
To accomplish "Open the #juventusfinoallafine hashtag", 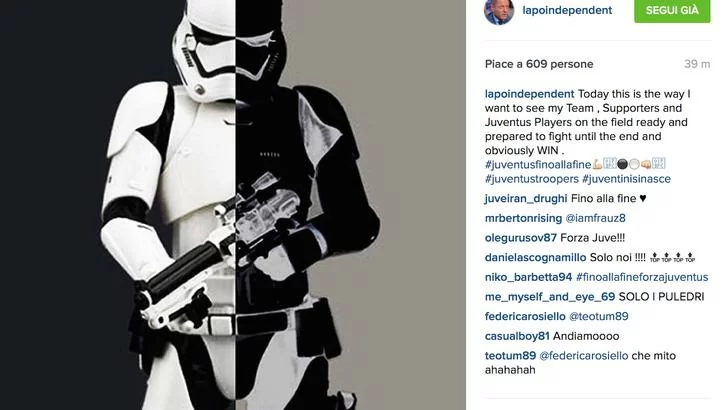I will point(538,164).
